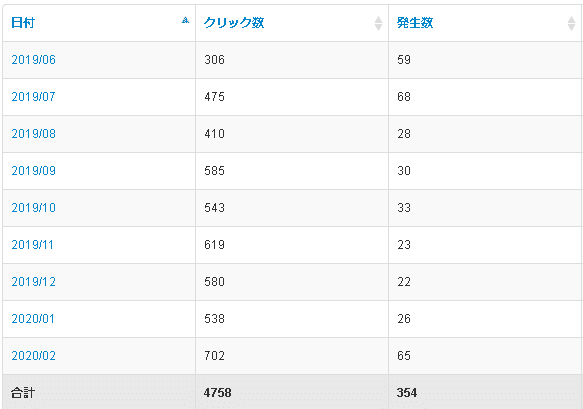Click the sort arrows icon in クリック数 header
The height and width of the screenshot is (409, 583).
[378, 23]
